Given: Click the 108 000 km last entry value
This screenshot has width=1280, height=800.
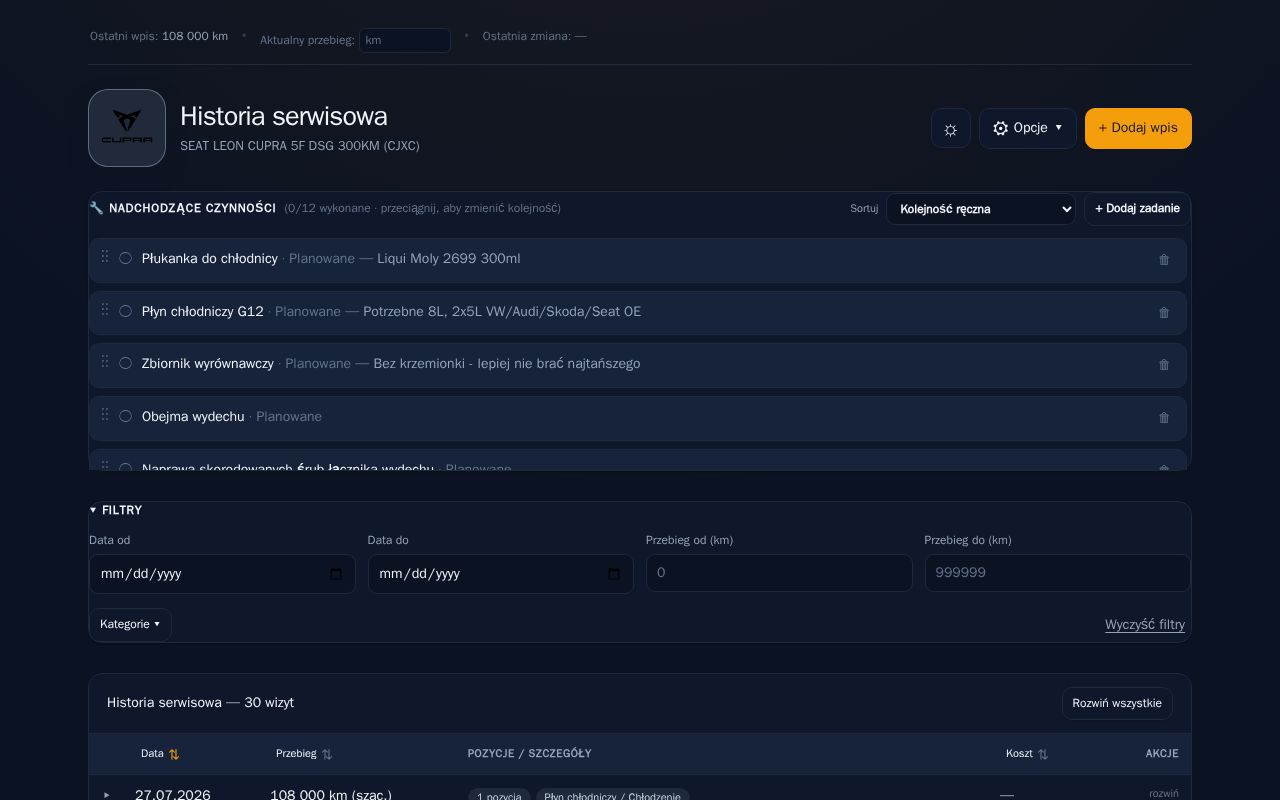Looking at the screenshot, I should pyautogui.click(x=195, y=36).
